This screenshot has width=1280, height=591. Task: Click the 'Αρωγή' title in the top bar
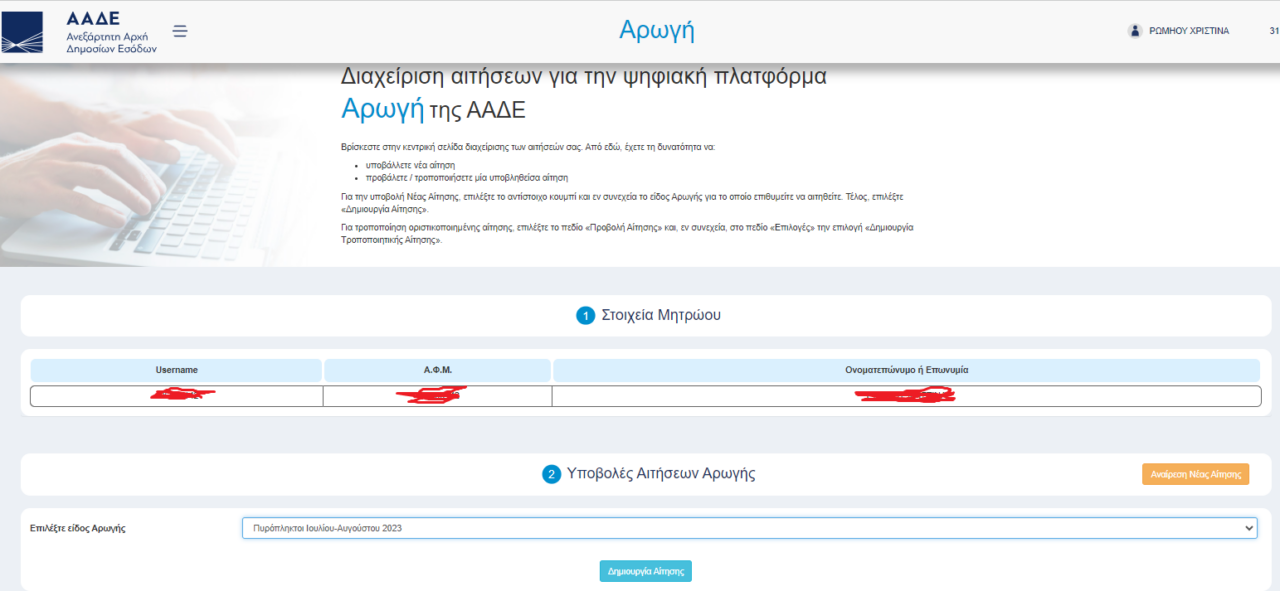656,30
